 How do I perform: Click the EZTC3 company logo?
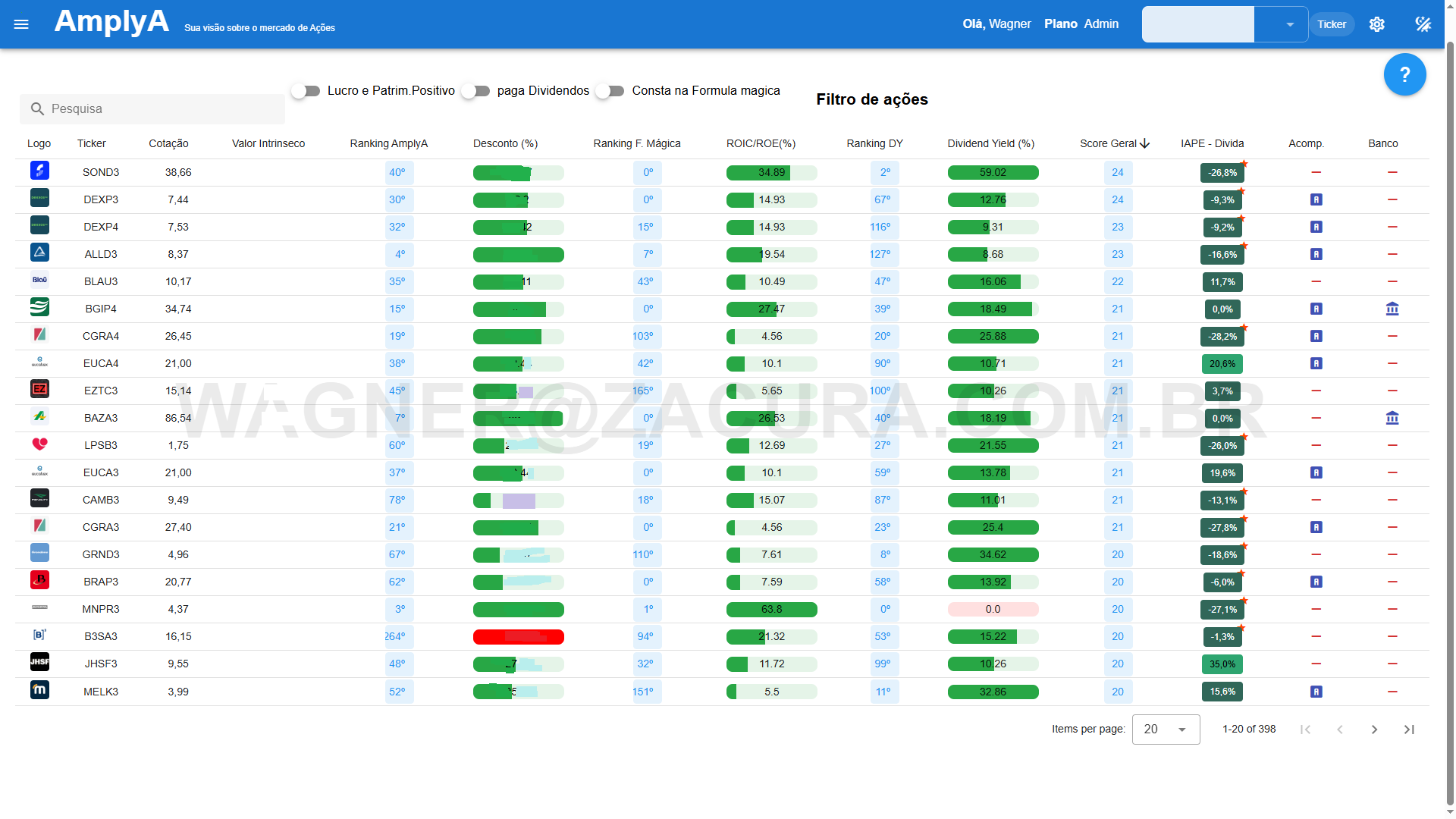39,389
